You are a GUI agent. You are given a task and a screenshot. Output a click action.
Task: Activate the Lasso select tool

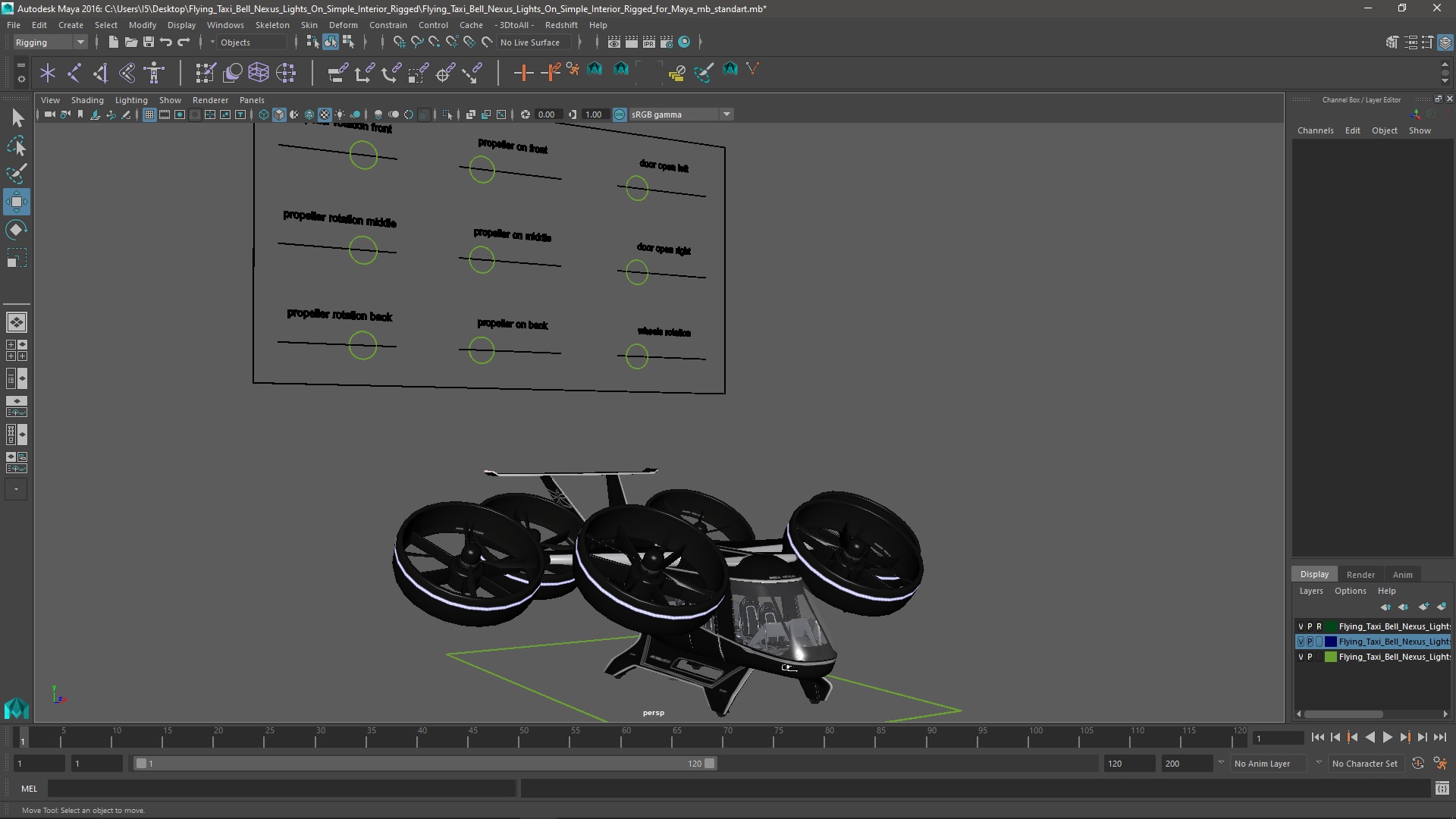pos(17,146)
